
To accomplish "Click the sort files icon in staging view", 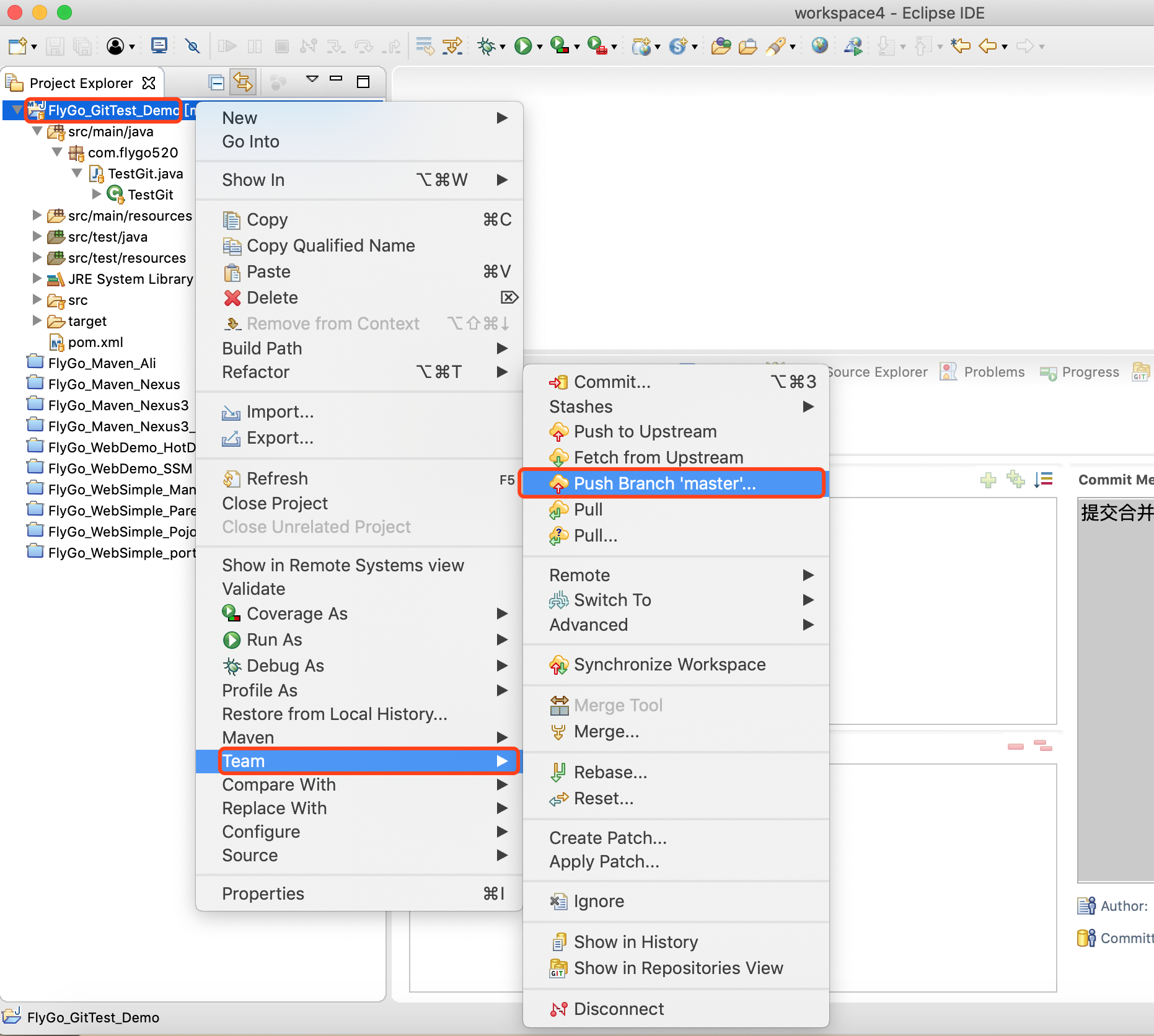I will 1044,479.
